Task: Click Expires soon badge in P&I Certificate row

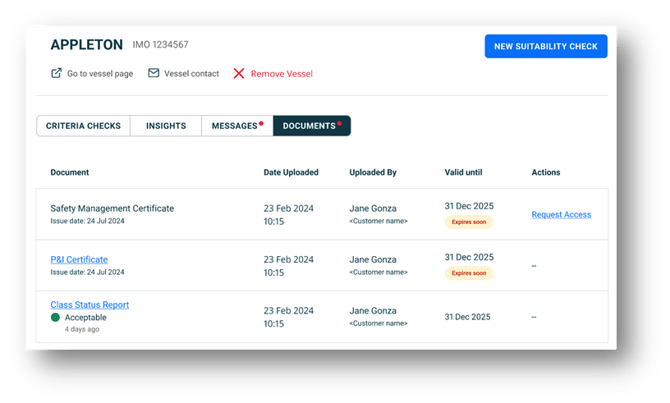Action: [x=469, y=273]
